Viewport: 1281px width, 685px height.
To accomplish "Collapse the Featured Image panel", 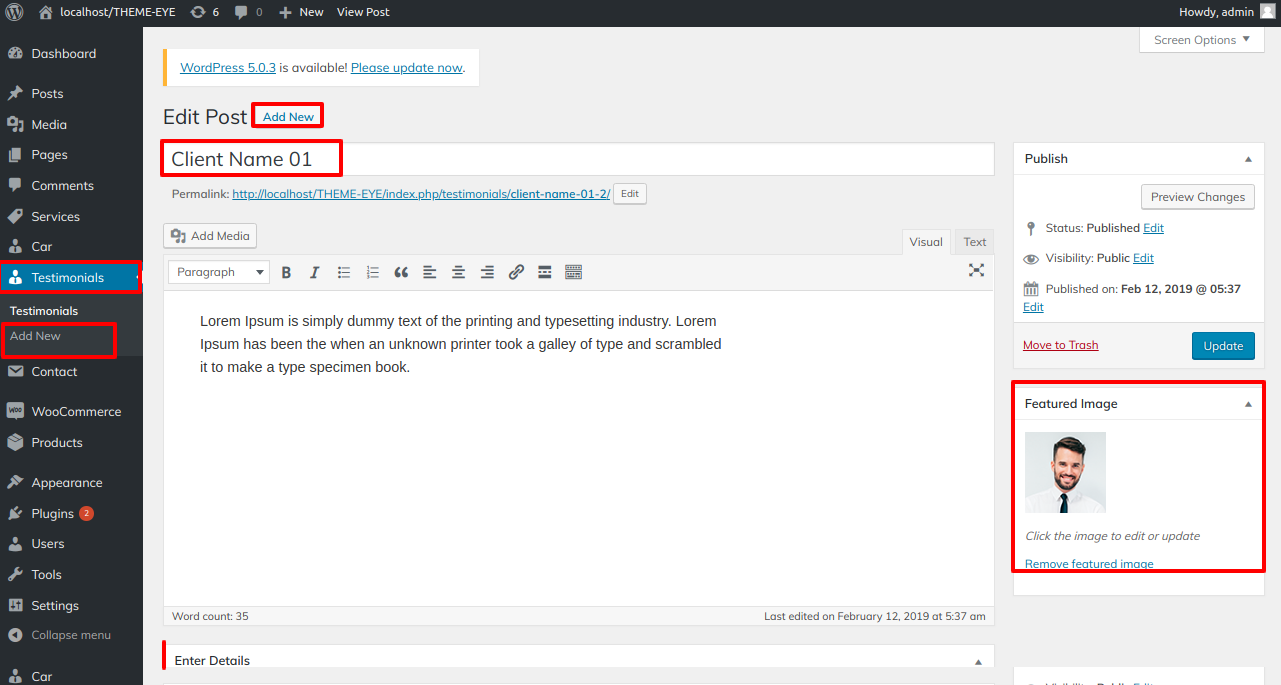I will coord(1247,404).
